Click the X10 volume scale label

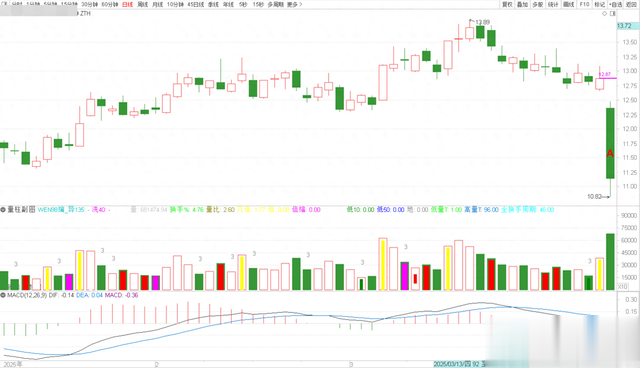622,287
